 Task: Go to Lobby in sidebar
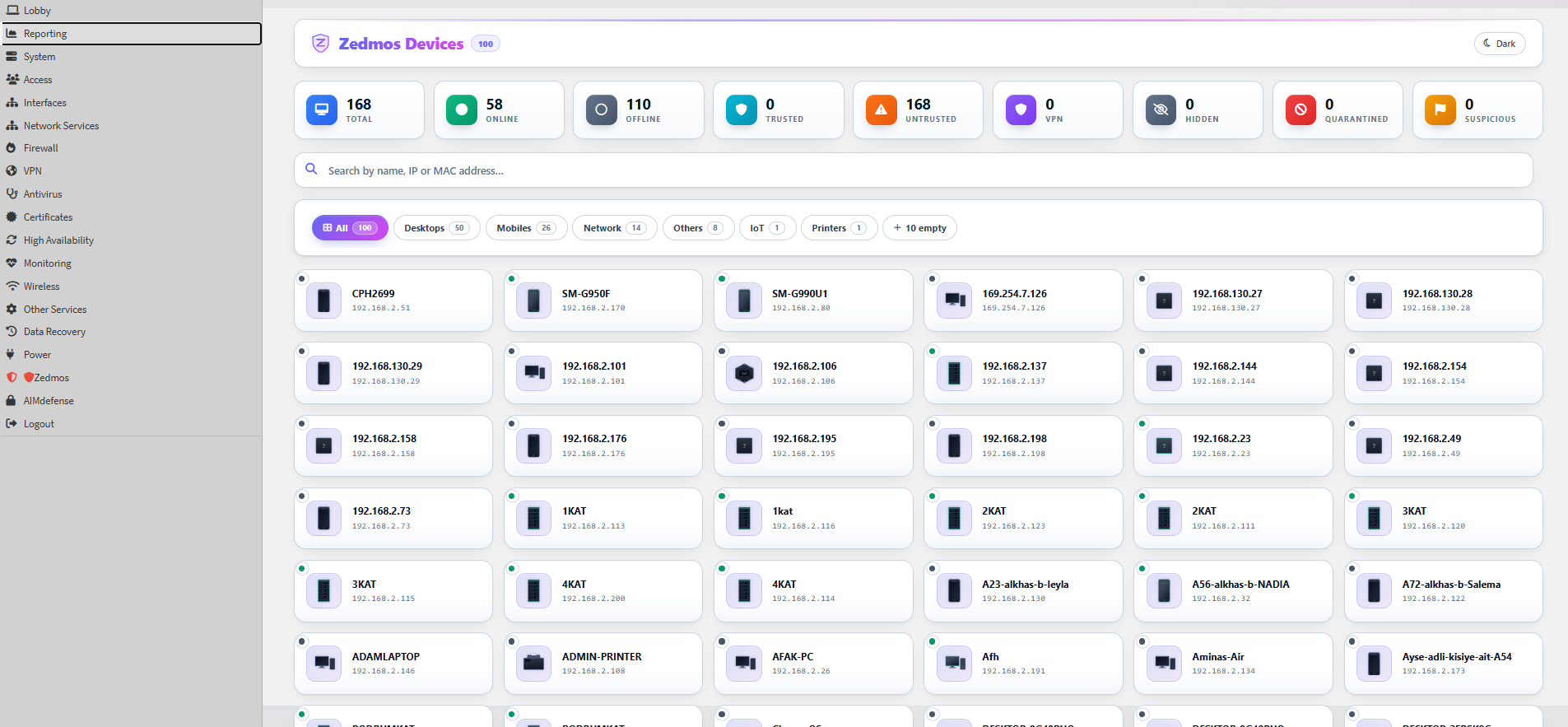pos(131,11)
